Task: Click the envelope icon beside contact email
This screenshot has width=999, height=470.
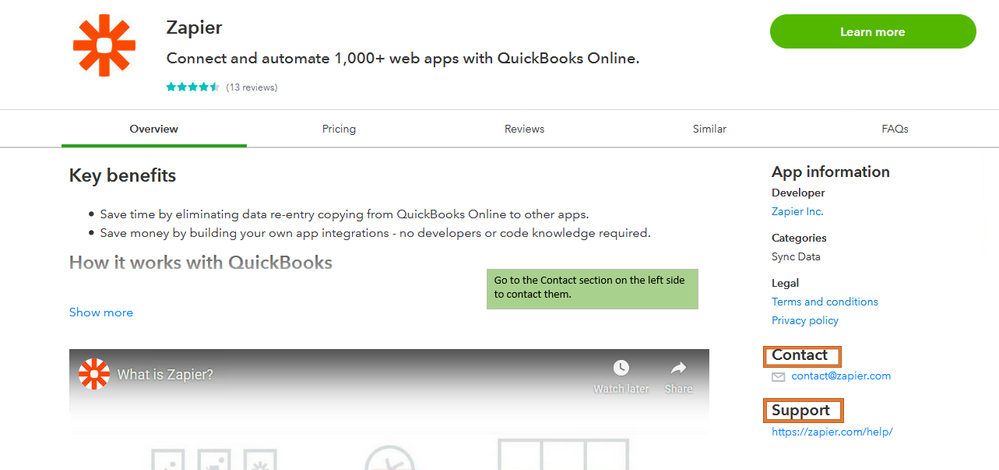Action: (x=778, y=377)
